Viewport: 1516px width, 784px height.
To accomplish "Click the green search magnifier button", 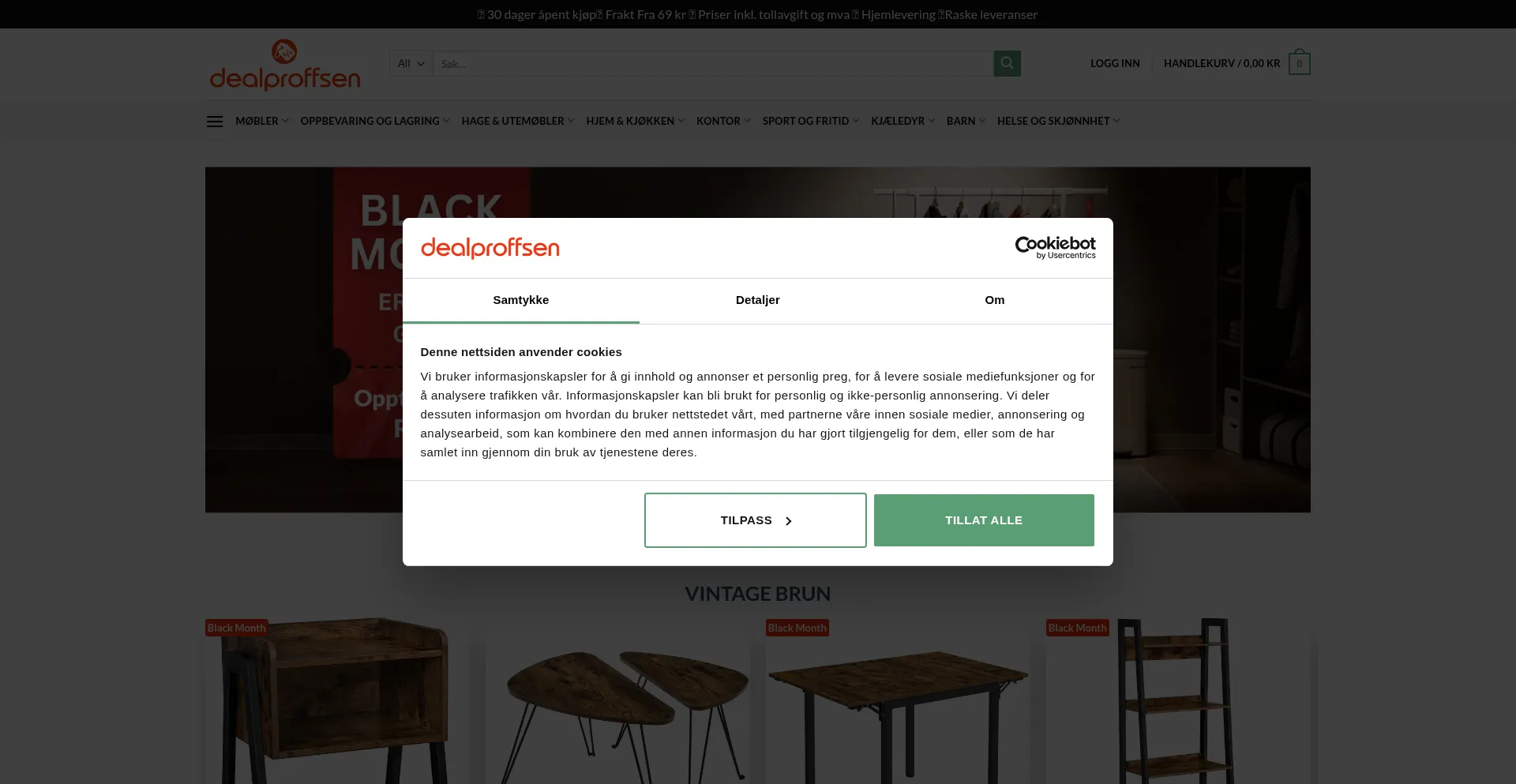I will point(1007,63).
